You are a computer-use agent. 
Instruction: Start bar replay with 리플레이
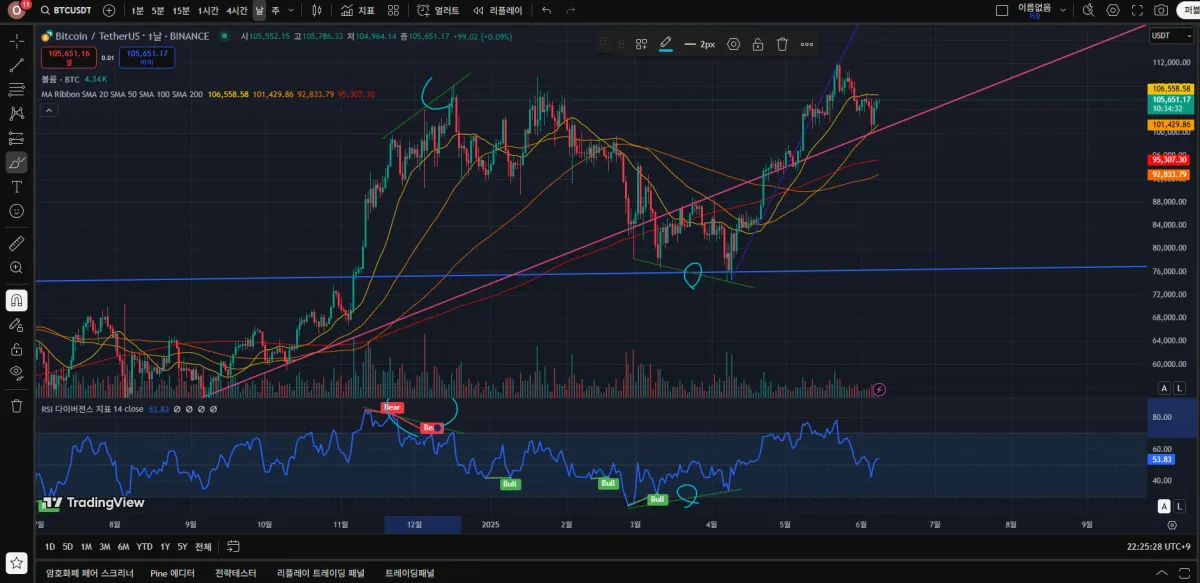[498, 10]
